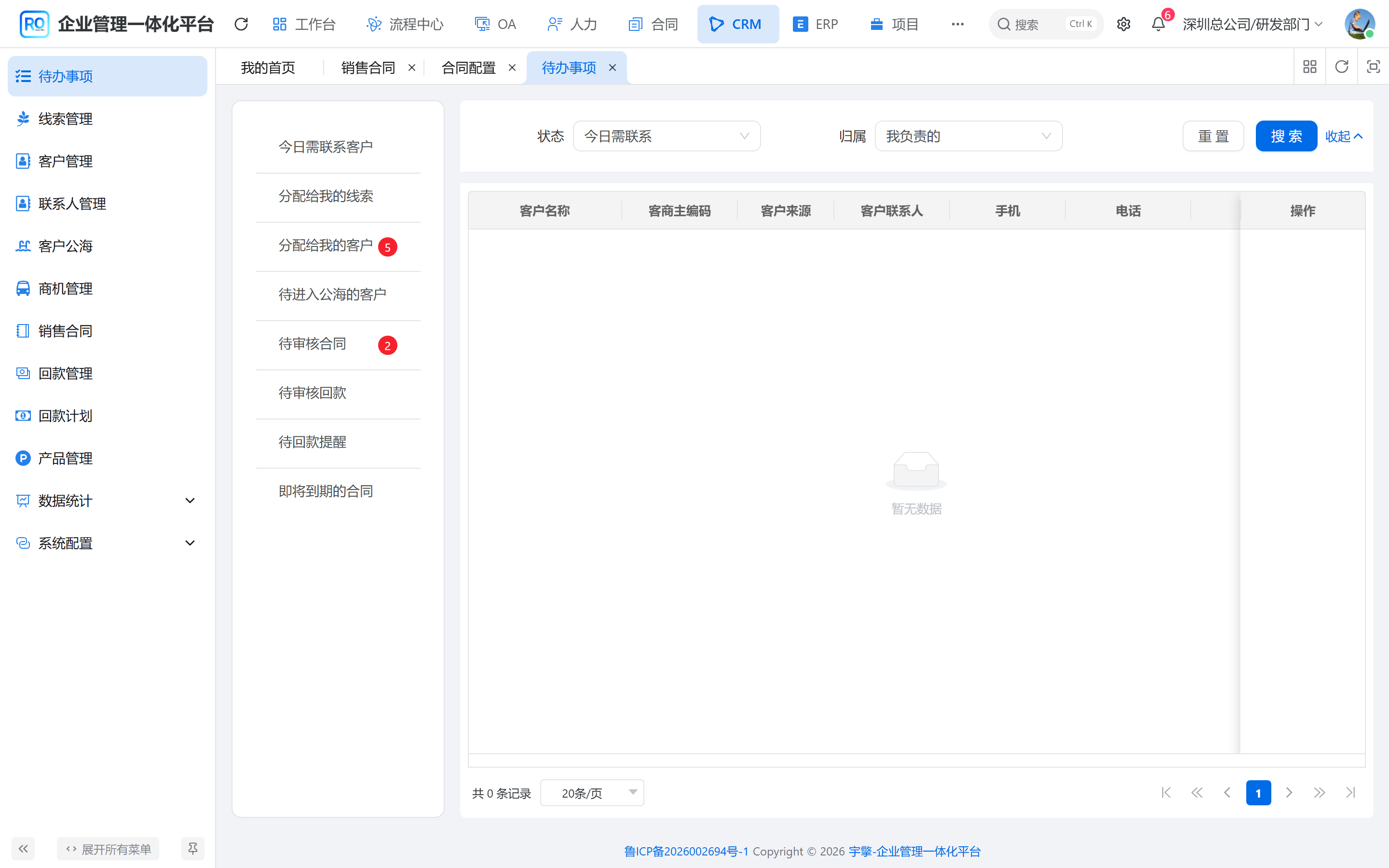Switch to the CRM module
1389x868 pixels.
tap(737, 24)
